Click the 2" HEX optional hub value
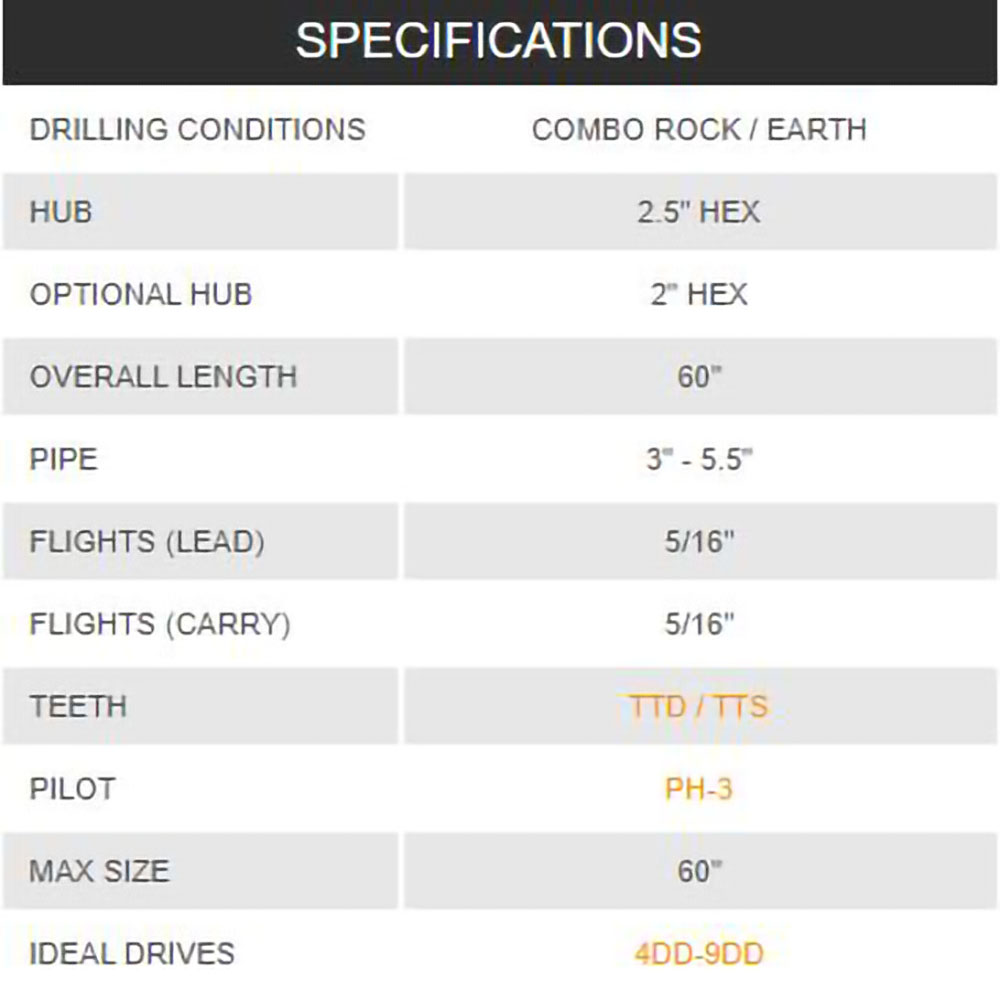The height and width of the screenshot is (1000, 1000). click(698, 295)
